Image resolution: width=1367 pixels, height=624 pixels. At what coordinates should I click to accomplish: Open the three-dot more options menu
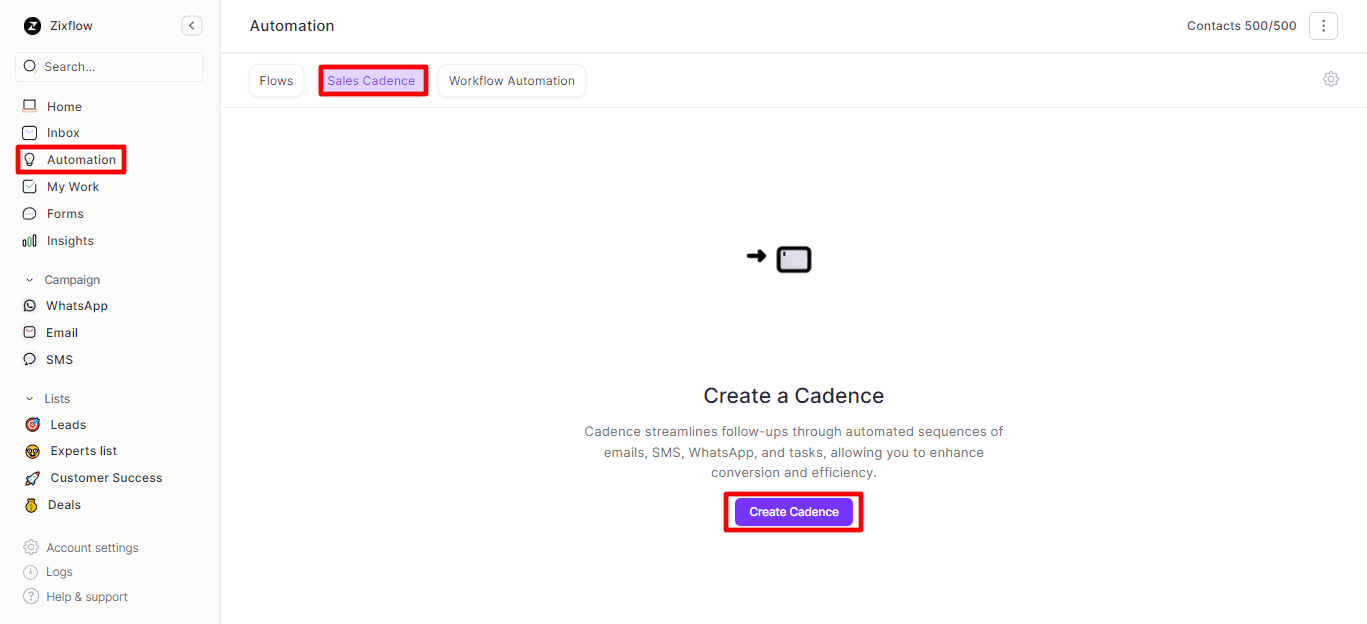click(1323, 26)
